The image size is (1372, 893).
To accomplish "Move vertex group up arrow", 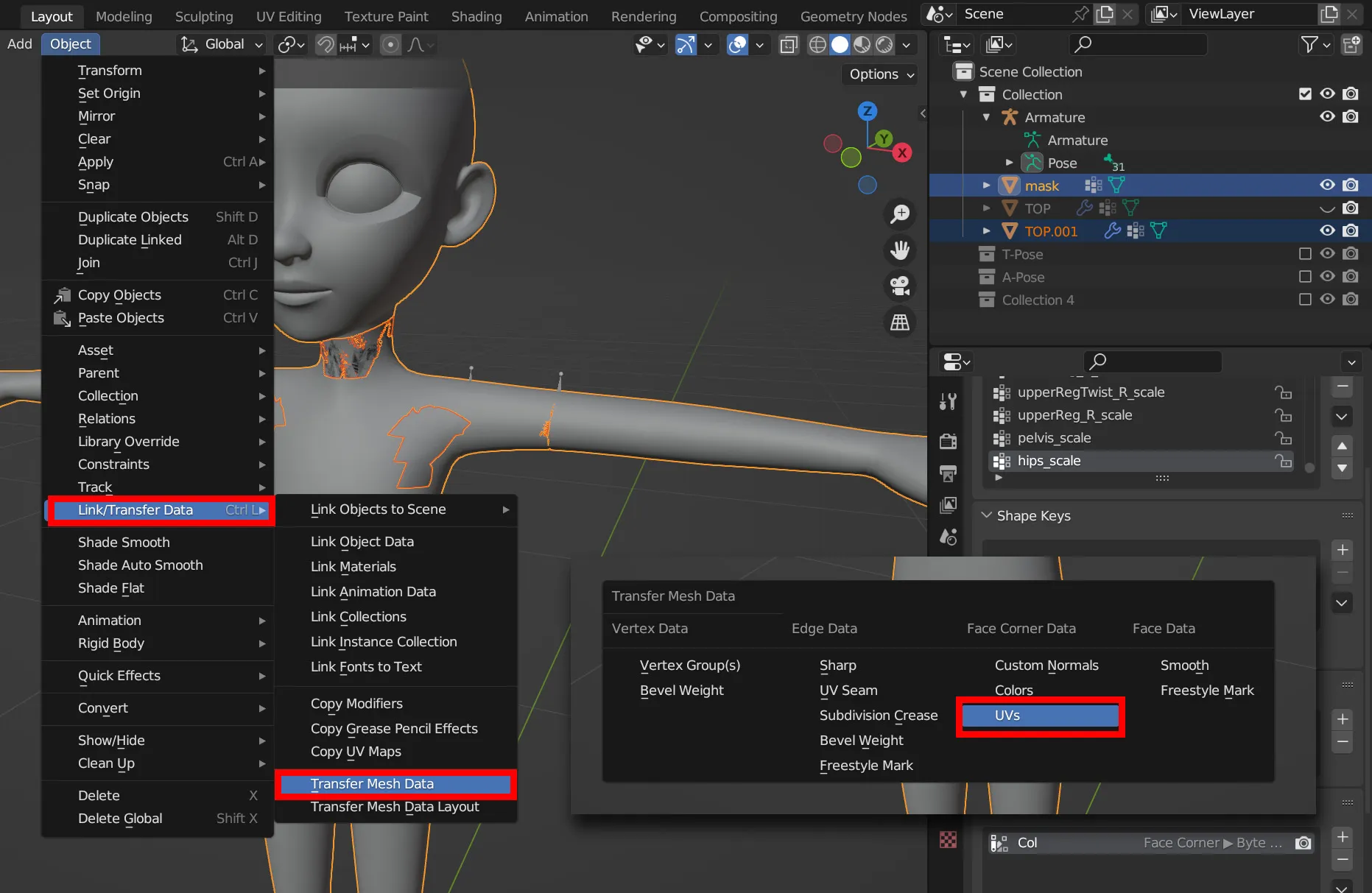I will (1343, 445).
